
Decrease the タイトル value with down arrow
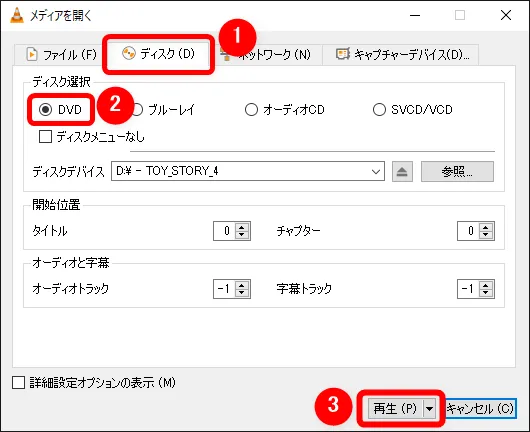pos(242,235)
